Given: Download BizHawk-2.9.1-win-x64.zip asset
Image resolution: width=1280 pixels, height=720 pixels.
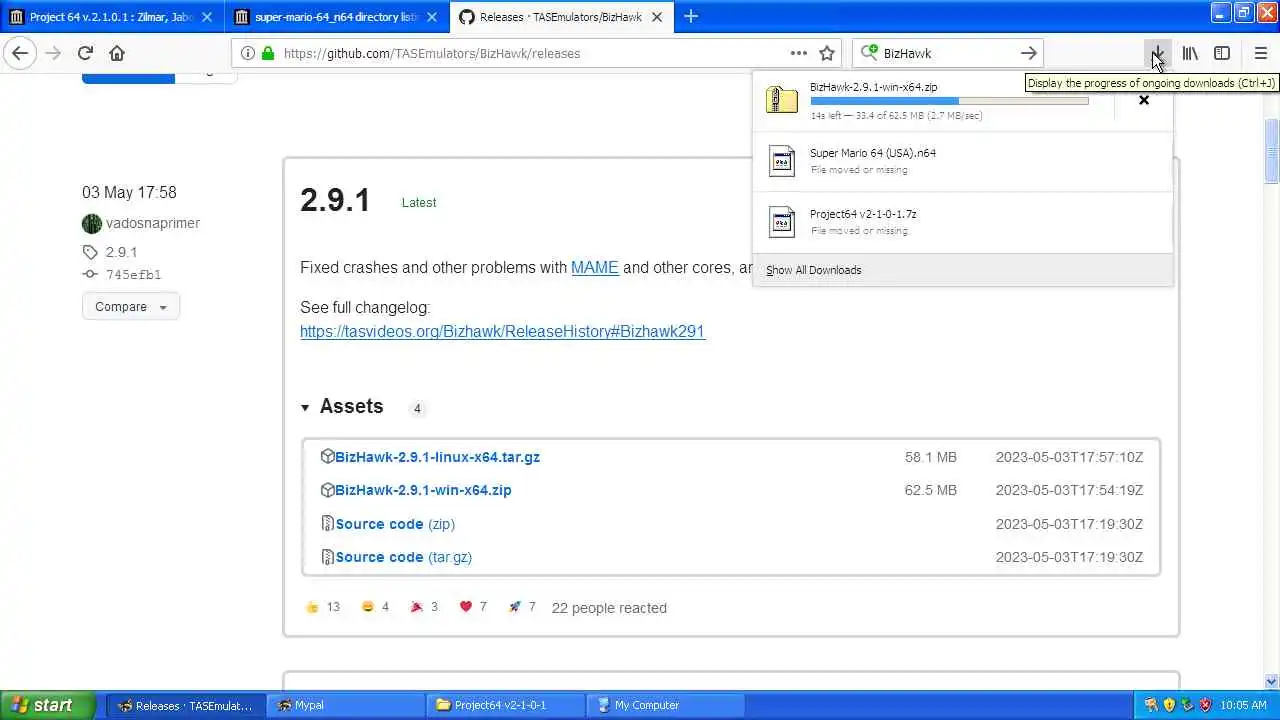Looking at the screenshot, I should click(423, 490).
